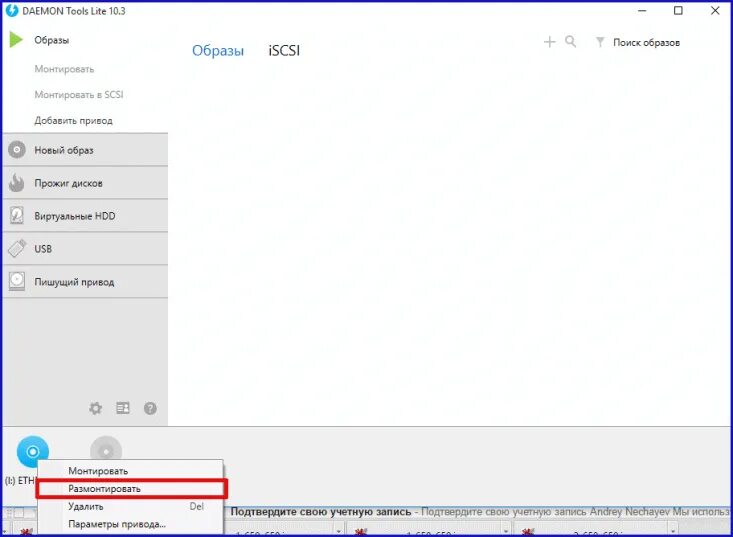
Task: Click the Подтвердите свою учетную запись message
Action: coord(321,512)
